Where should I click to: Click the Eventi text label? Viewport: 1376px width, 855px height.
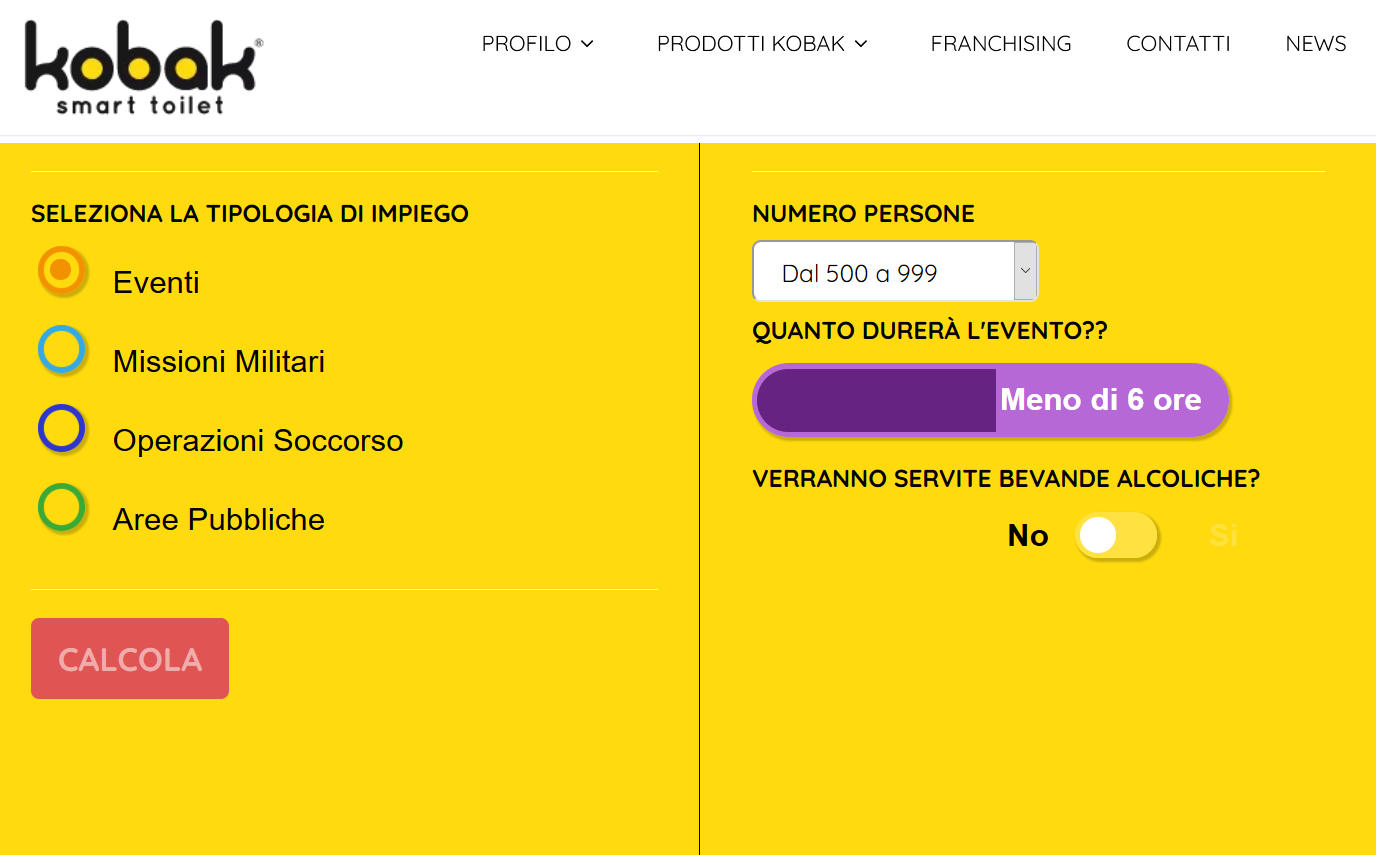[x=156, y=283]
